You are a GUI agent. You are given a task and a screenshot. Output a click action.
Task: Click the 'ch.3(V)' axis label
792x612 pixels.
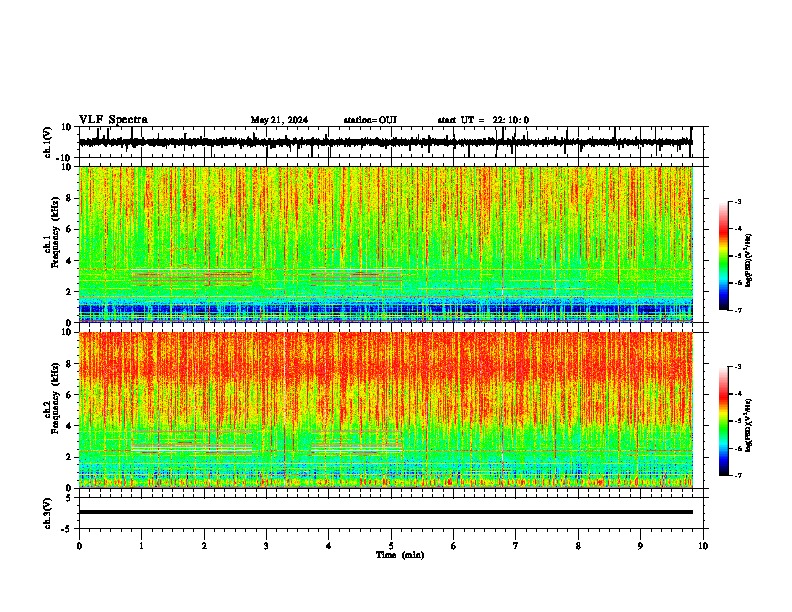[48, 513]
